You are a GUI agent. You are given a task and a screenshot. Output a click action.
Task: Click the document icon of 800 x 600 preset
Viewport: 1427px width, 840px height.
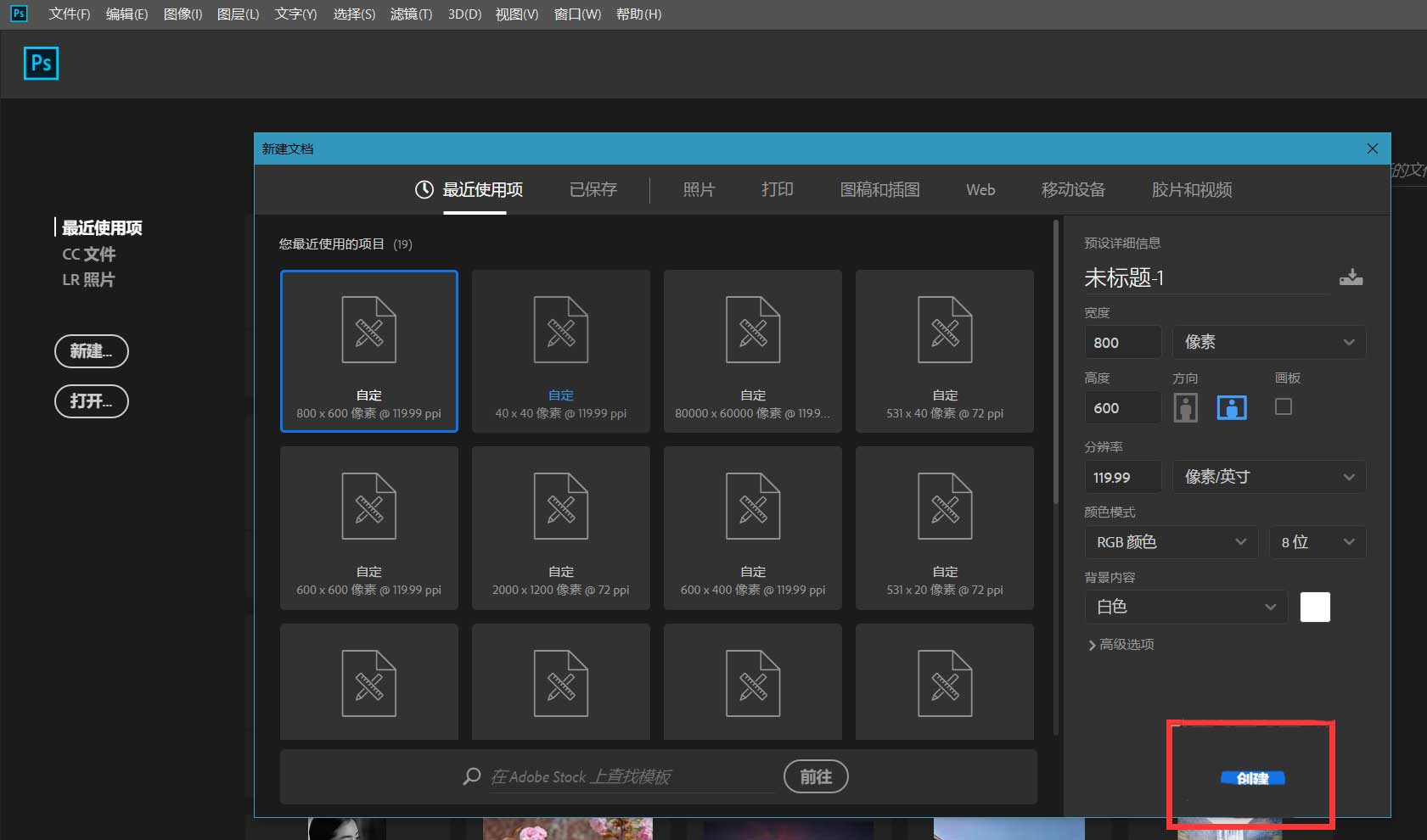[368, 329]
